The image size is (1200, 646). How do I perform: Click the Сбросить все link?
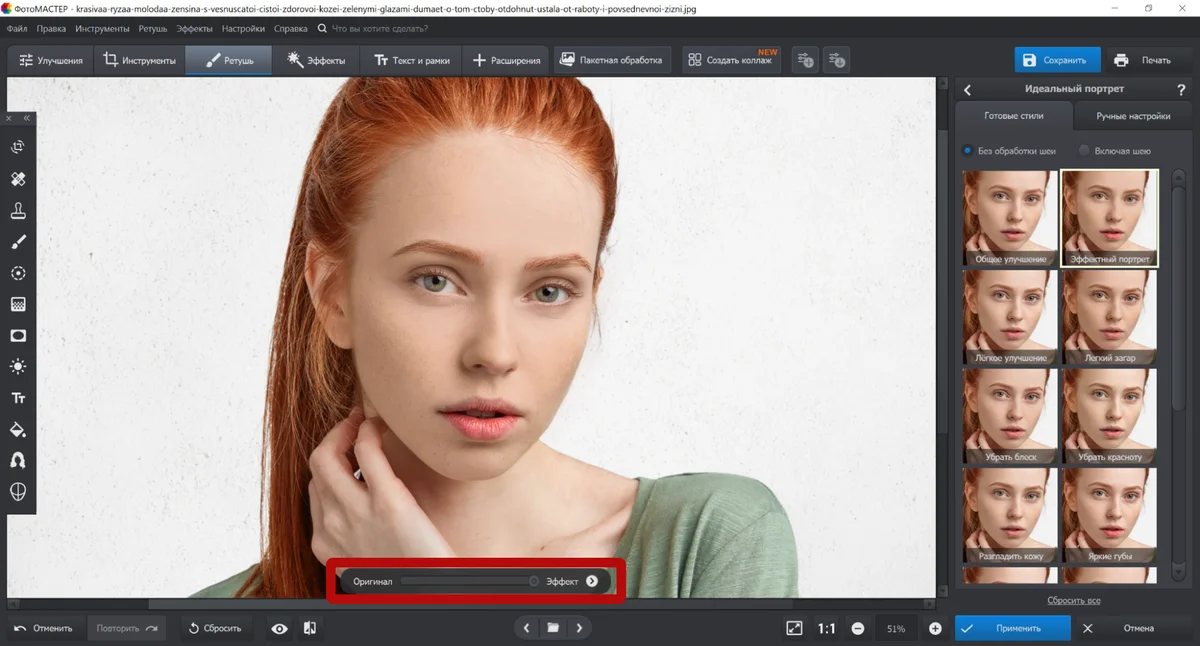pyautogui.click(x=1074, y=600)
